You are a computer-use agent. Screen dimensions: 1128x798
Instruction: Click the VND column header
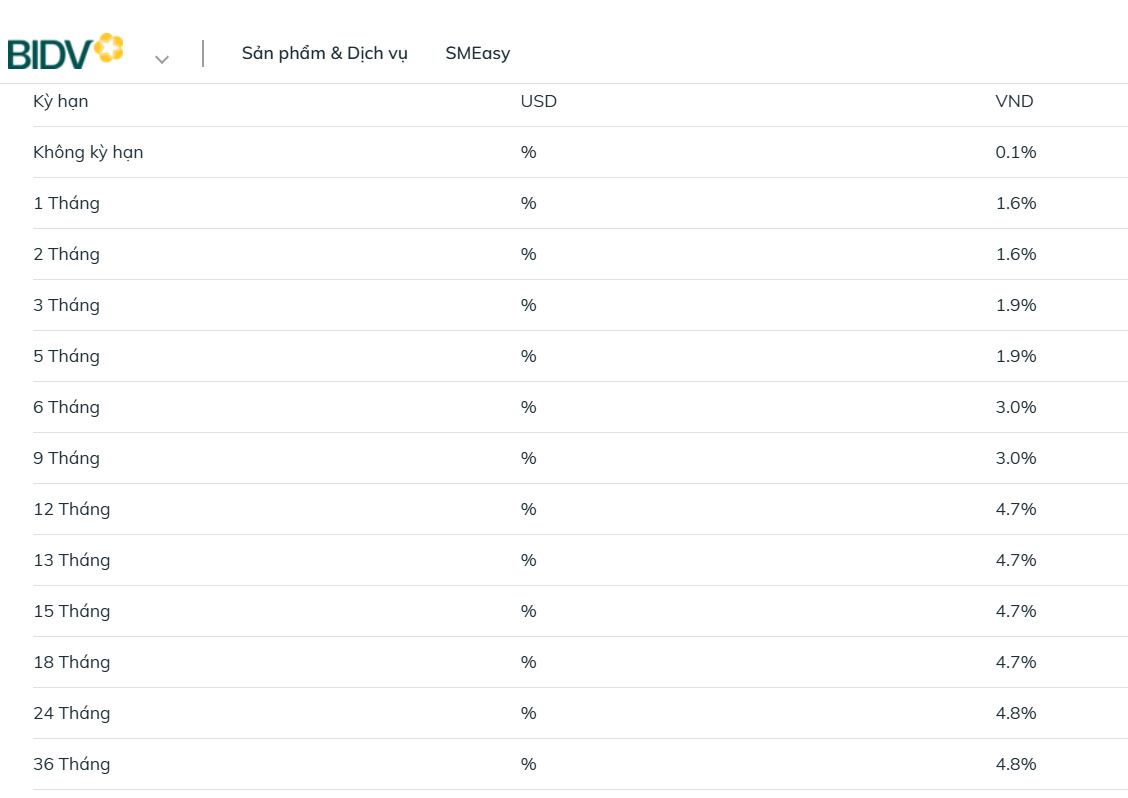[x=1014, y=101]
